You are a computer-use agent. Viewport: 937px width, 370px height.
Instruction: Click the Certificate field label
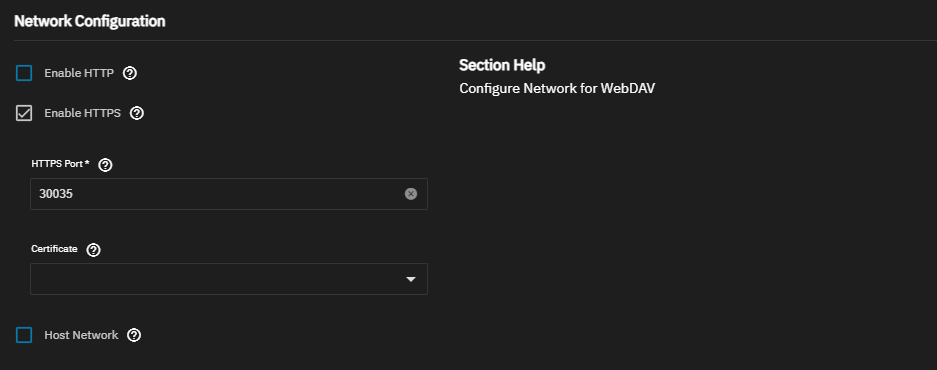click(x=54, y=249)
